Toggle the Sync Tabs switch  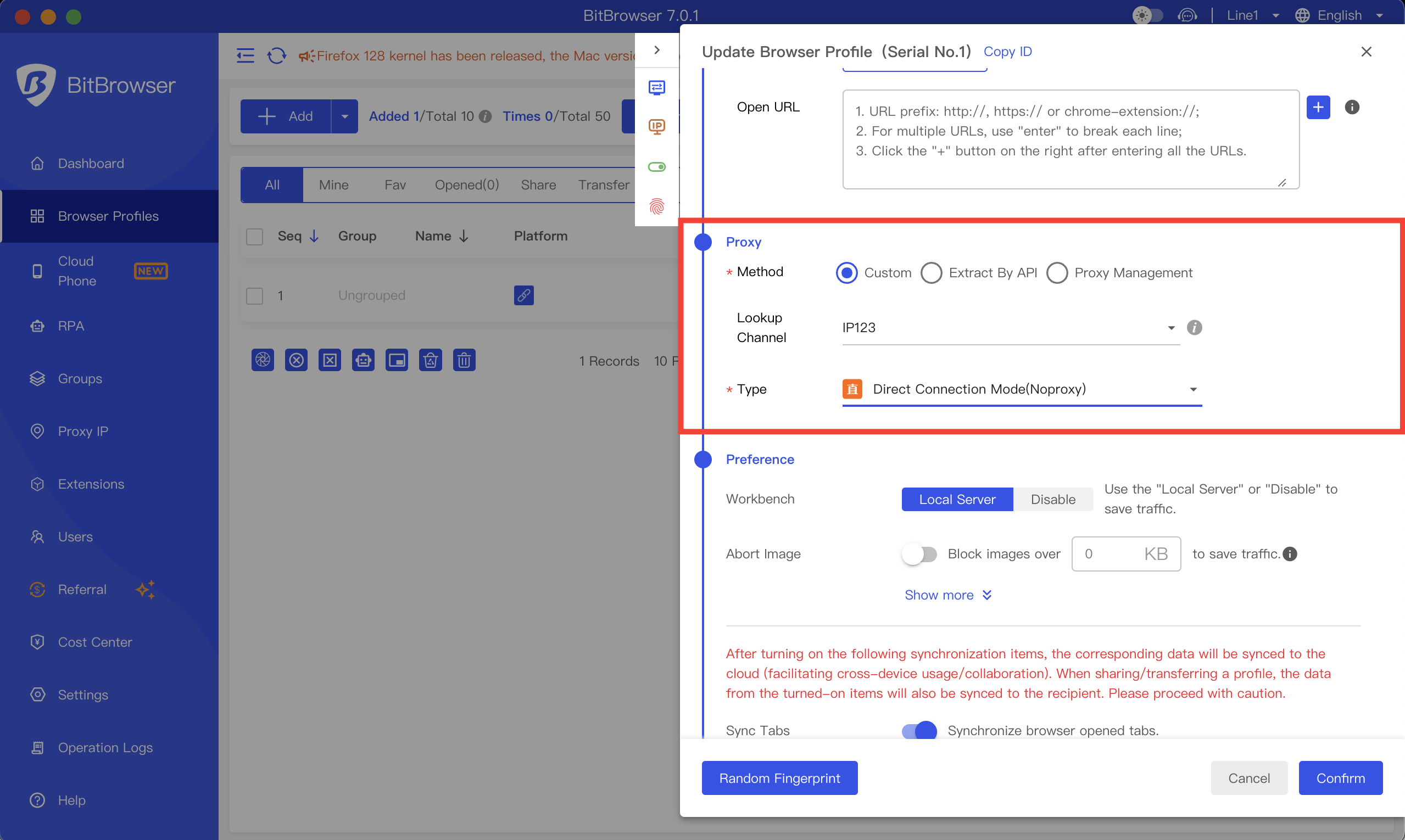[919, 731]
